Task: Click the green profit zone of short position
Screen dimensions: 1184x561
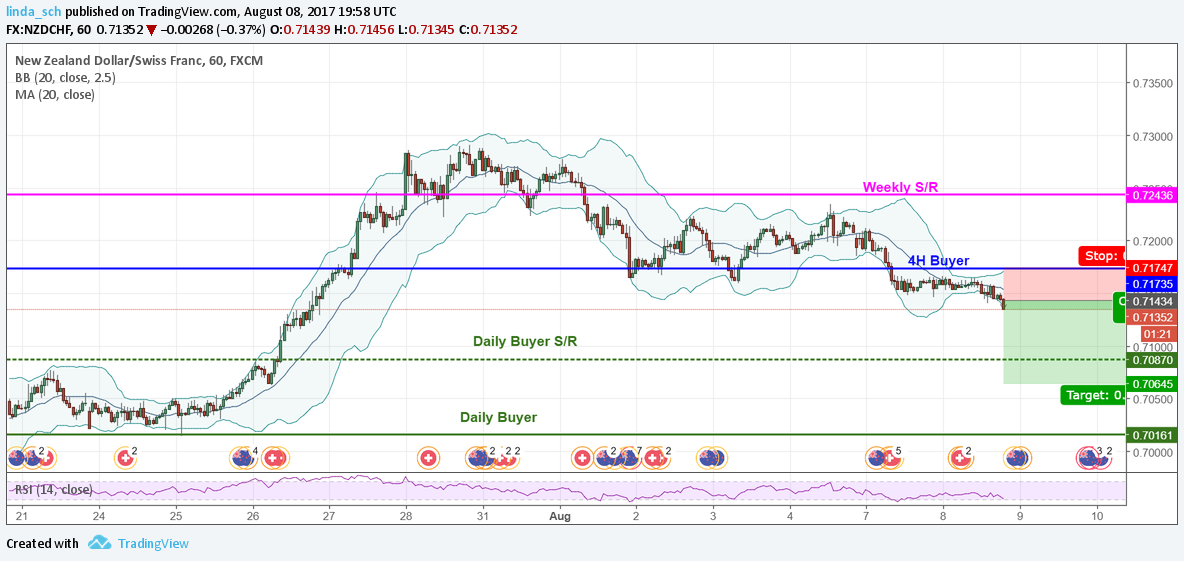Action: pos(1064,342)
